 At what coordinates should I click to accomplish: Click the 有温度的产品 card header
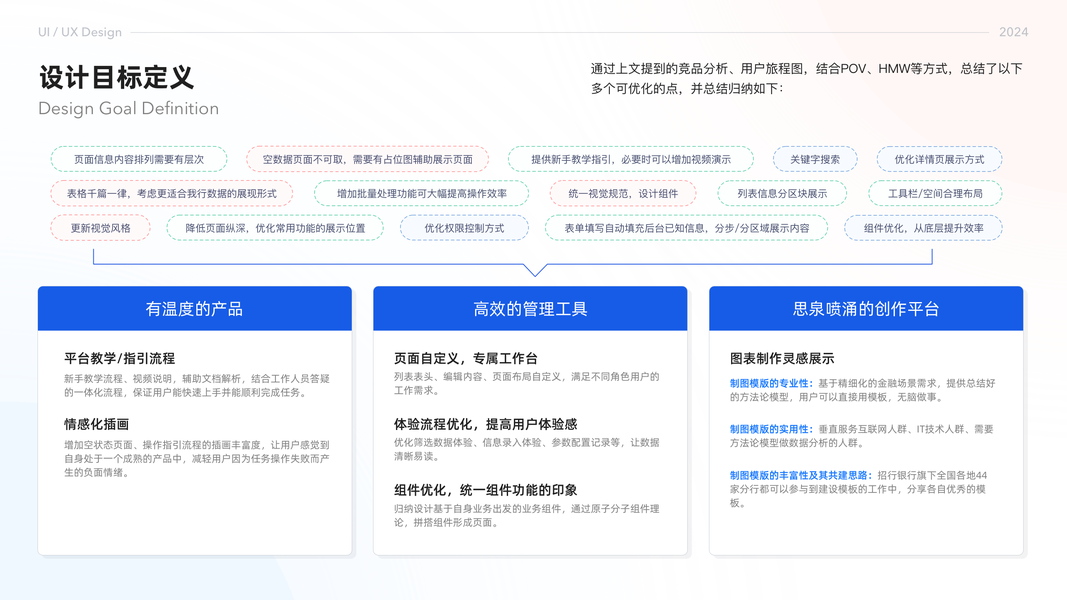pyautogui.click(x=195, y=309)
